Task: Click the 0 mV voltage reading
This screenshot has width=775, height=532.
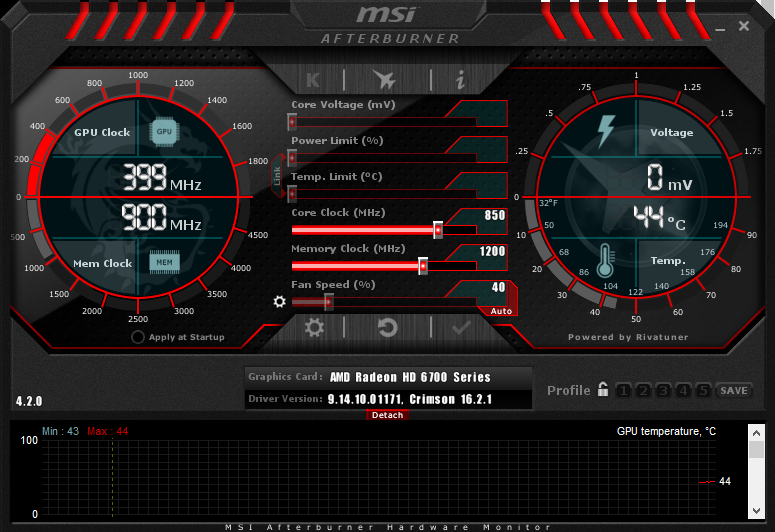Action: [x=670, y=177]
